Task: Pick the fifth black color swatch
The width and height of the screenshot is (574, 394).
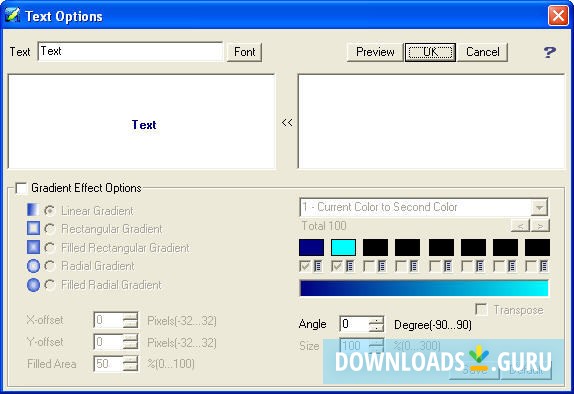Action: pyautogui.click(x=441, y=248)
